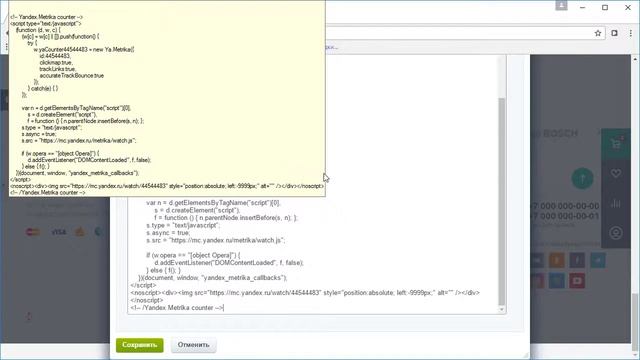Open the user account icon in the side panel

[x=616, y=233]
